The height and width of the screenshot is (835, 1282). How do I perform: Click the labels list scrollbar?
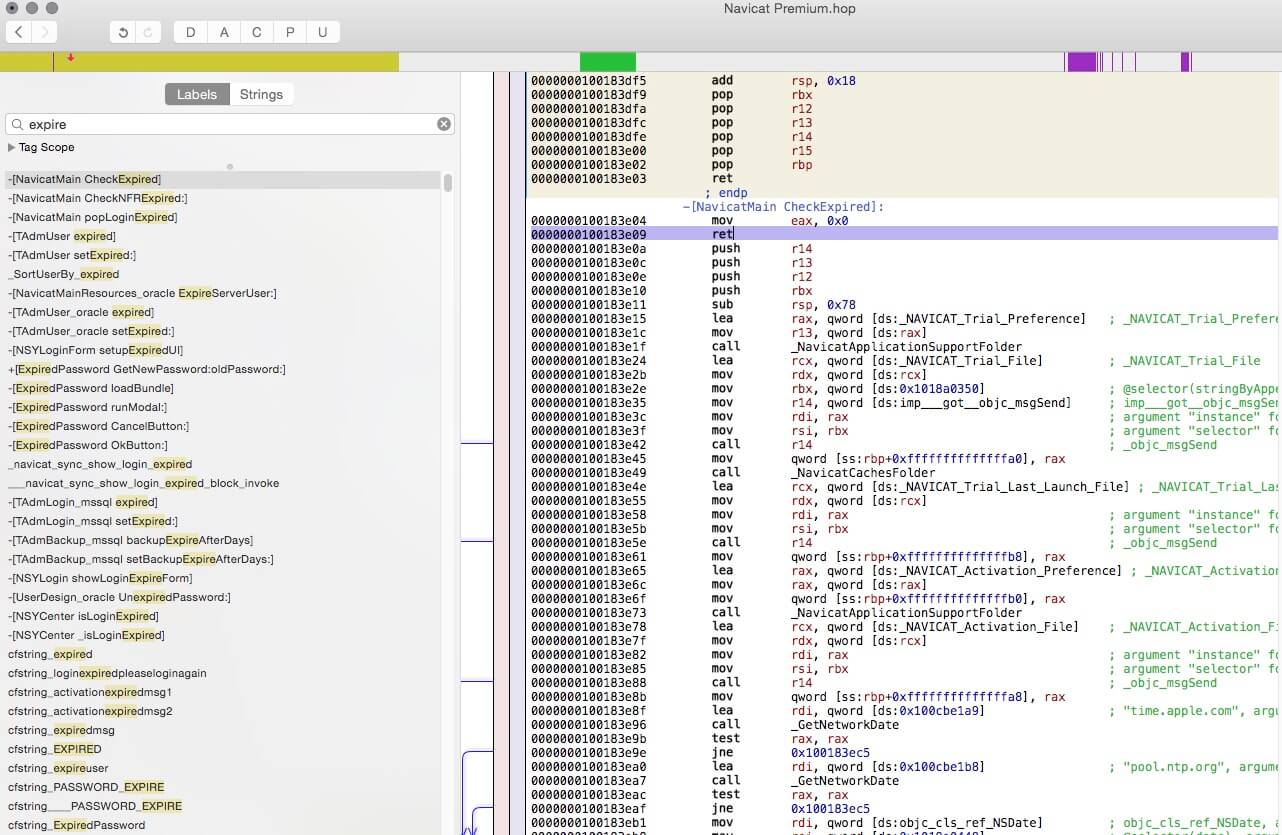click(448, 183)
